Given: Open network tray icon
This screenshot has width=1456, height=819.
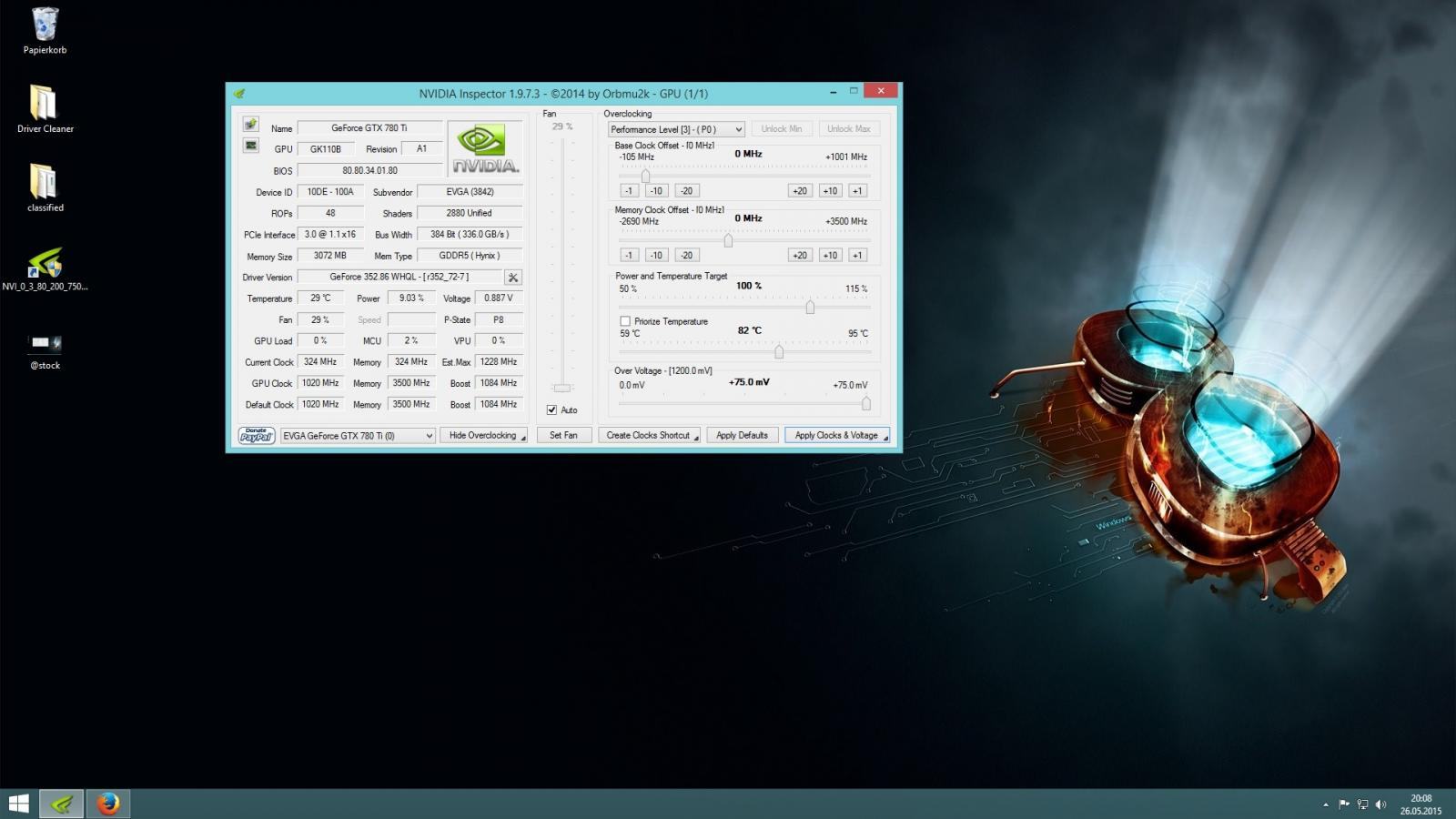Looking at the screenshot, I should click(1362, 804).
